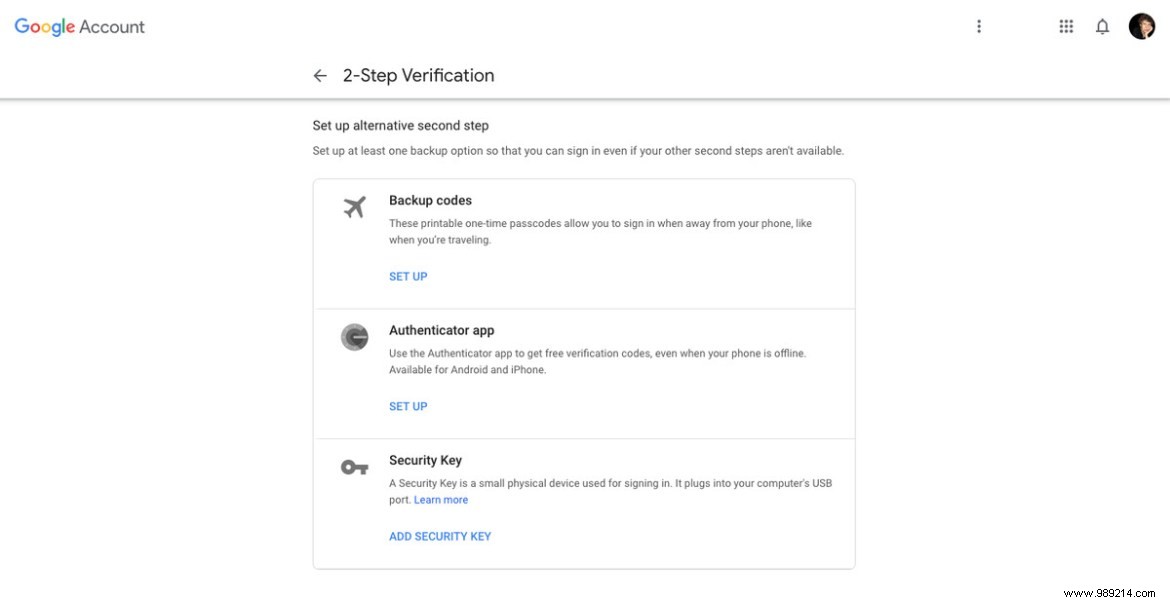The image size is (1170, 602).
Task: Select the Security Key section heading
Action: pyautogui.click(x=425, y=460)
